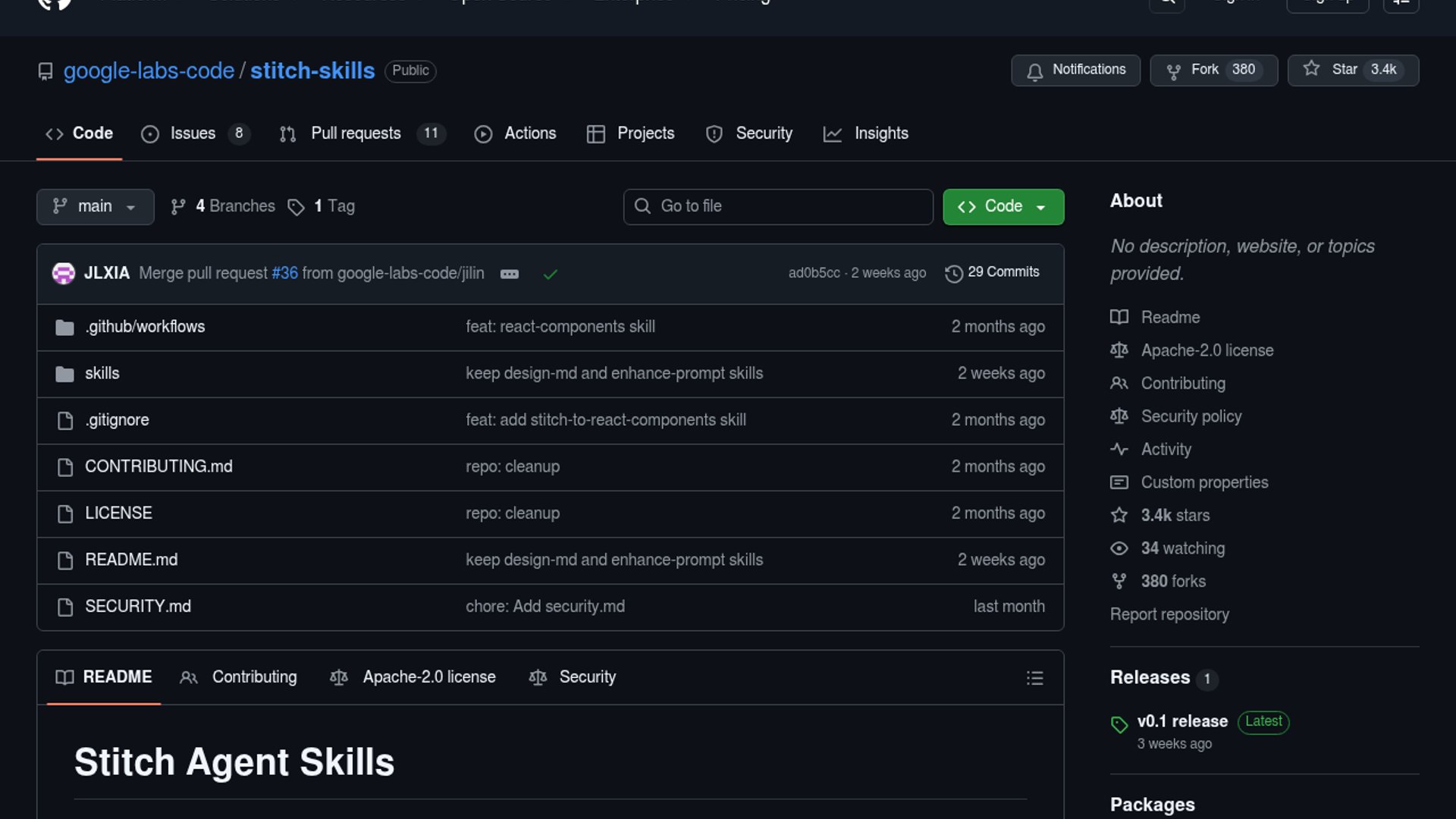Image resolution: width=1456 pixels, height=819 pixels.
Task: Click the commit message ellipsis expand icon
Action: [x=510, y=274]
